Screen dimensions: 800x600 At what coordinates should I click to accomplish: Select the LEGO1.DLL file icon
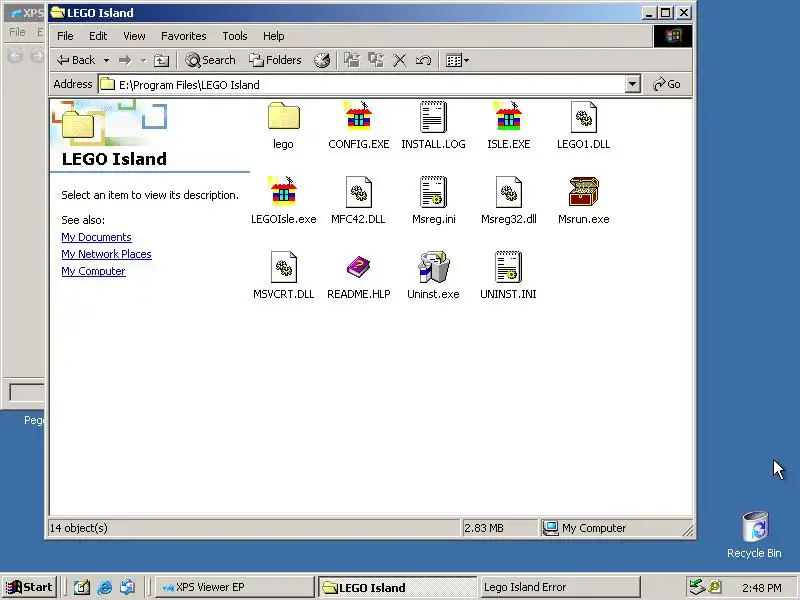point(584,117)
